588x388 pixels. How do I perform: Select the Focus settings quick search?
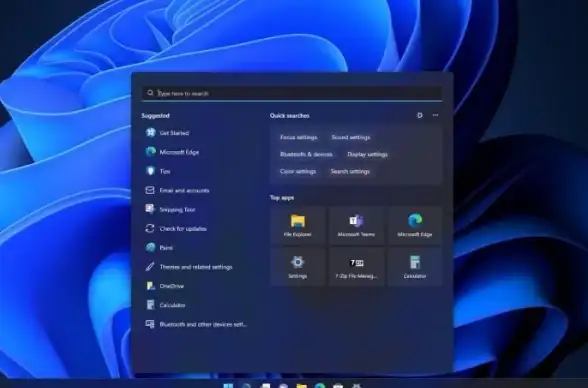[298, 137]
